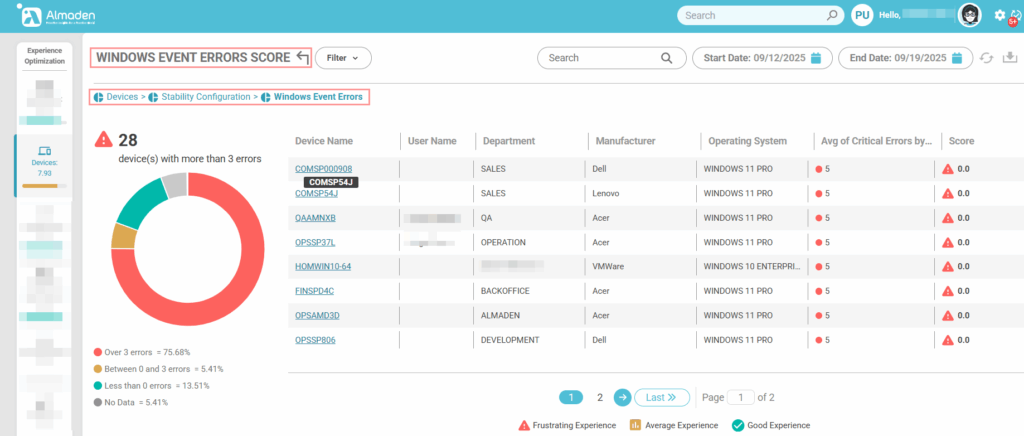Open the Start Date calendar icon
1024x436 pixels.
(816, 58)
